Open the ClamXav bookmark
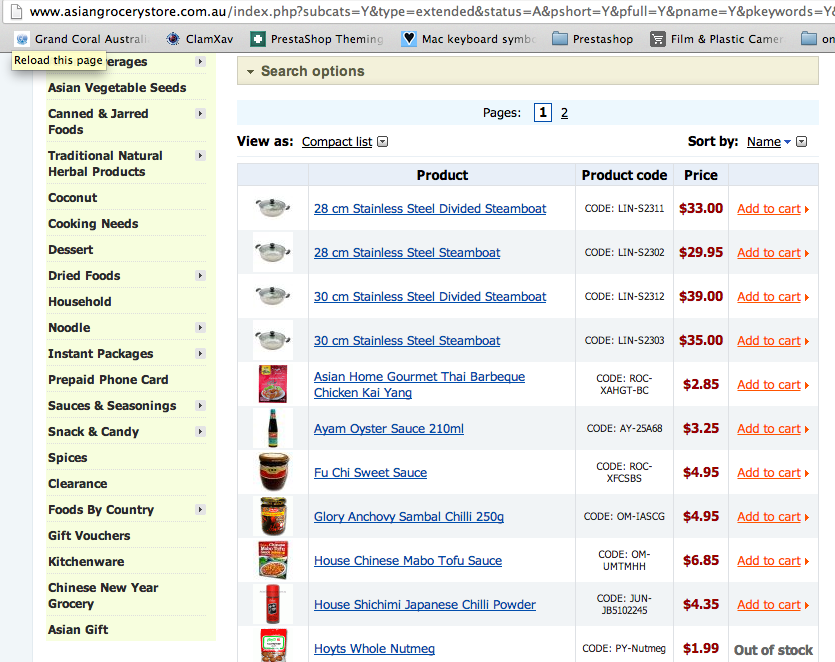The height and width of the screenshot is (662, 835). 200,39
